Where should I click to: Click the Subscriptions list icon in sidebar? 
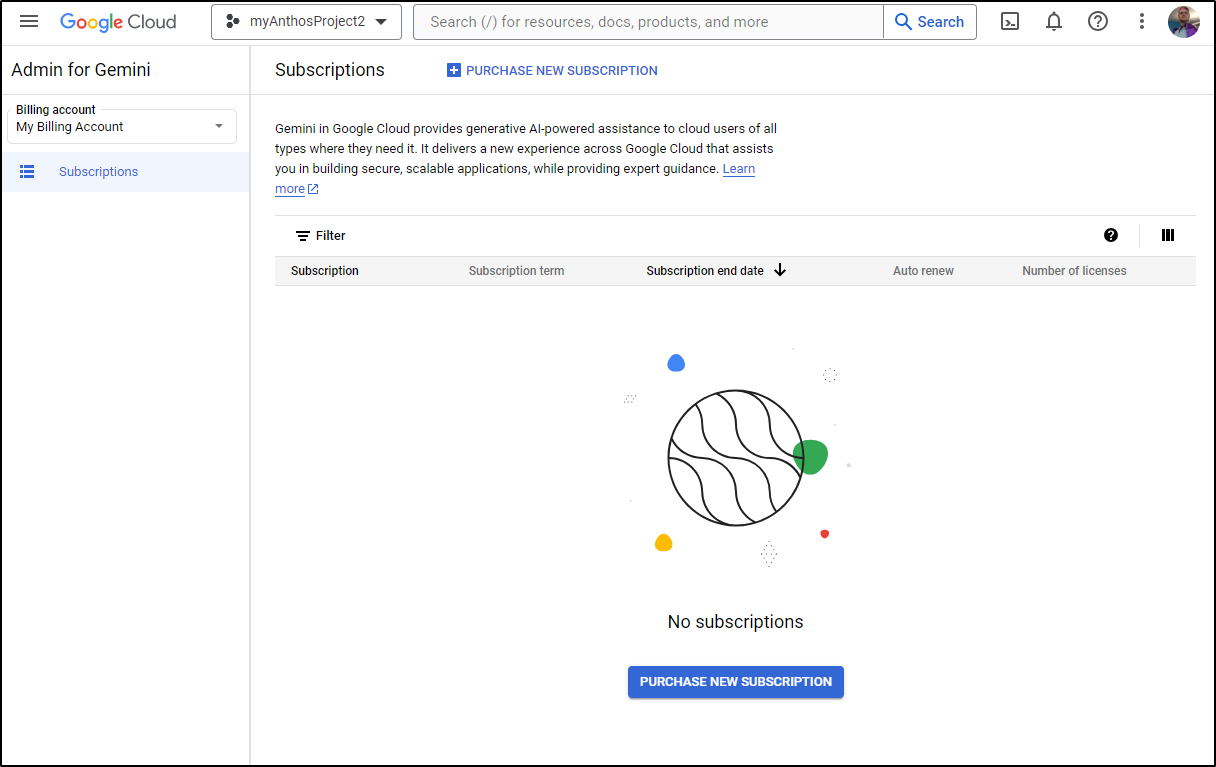pyautogui.click(x=27, y=172)
